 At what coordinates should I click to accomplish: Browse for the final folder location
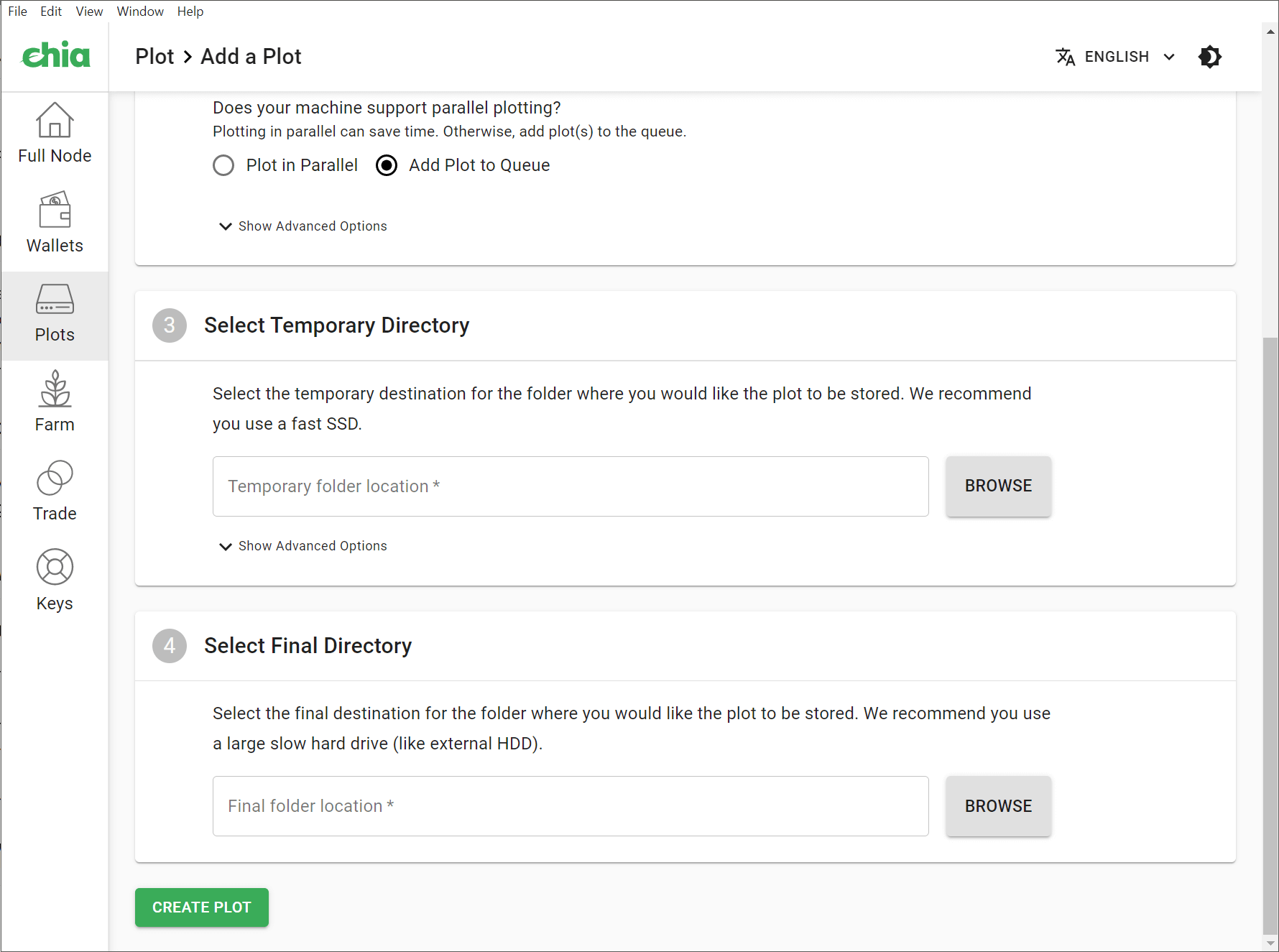tap(998, 806)
